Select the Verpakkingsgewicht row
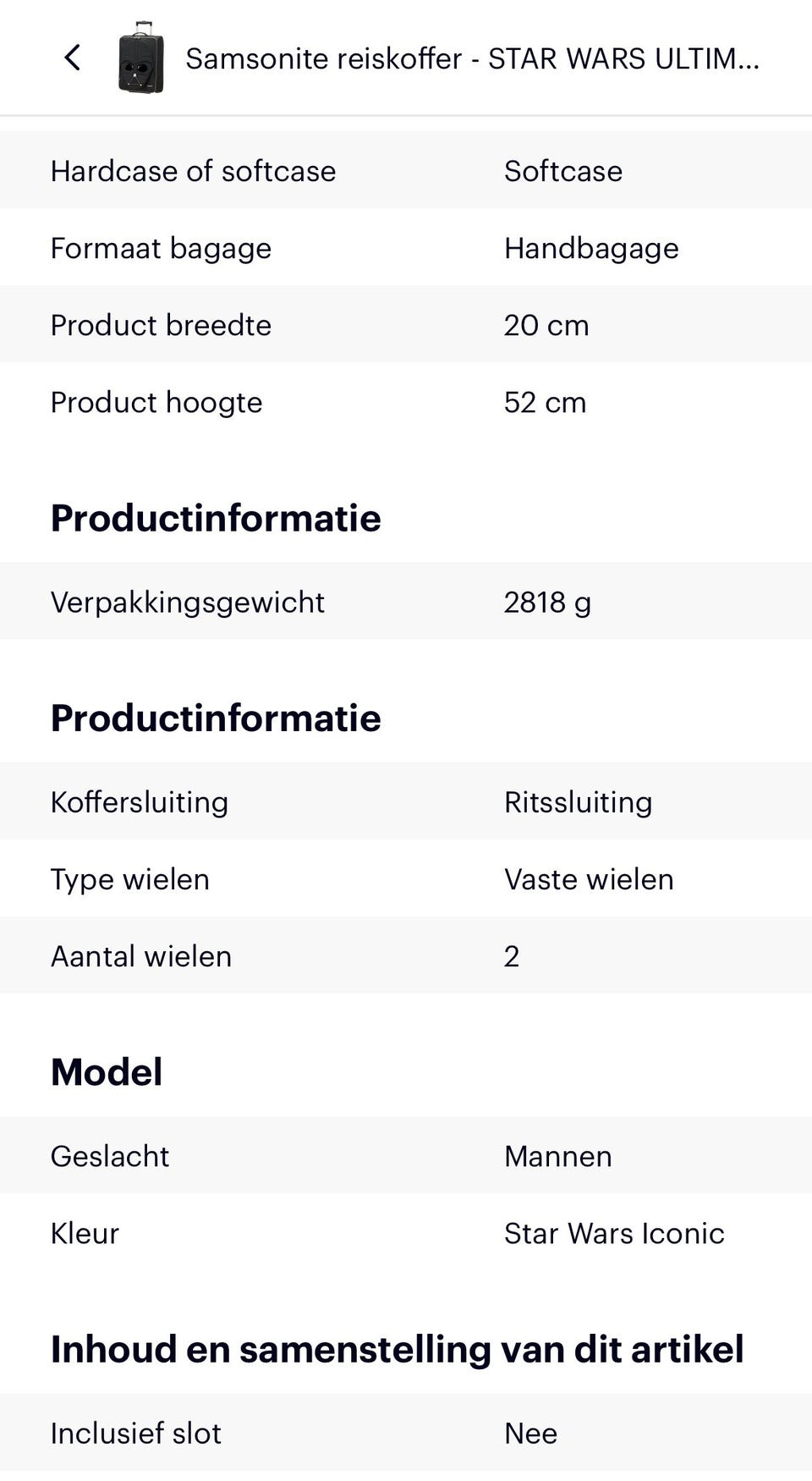This screenshot has width=812, height=1481. pos(406,602)
